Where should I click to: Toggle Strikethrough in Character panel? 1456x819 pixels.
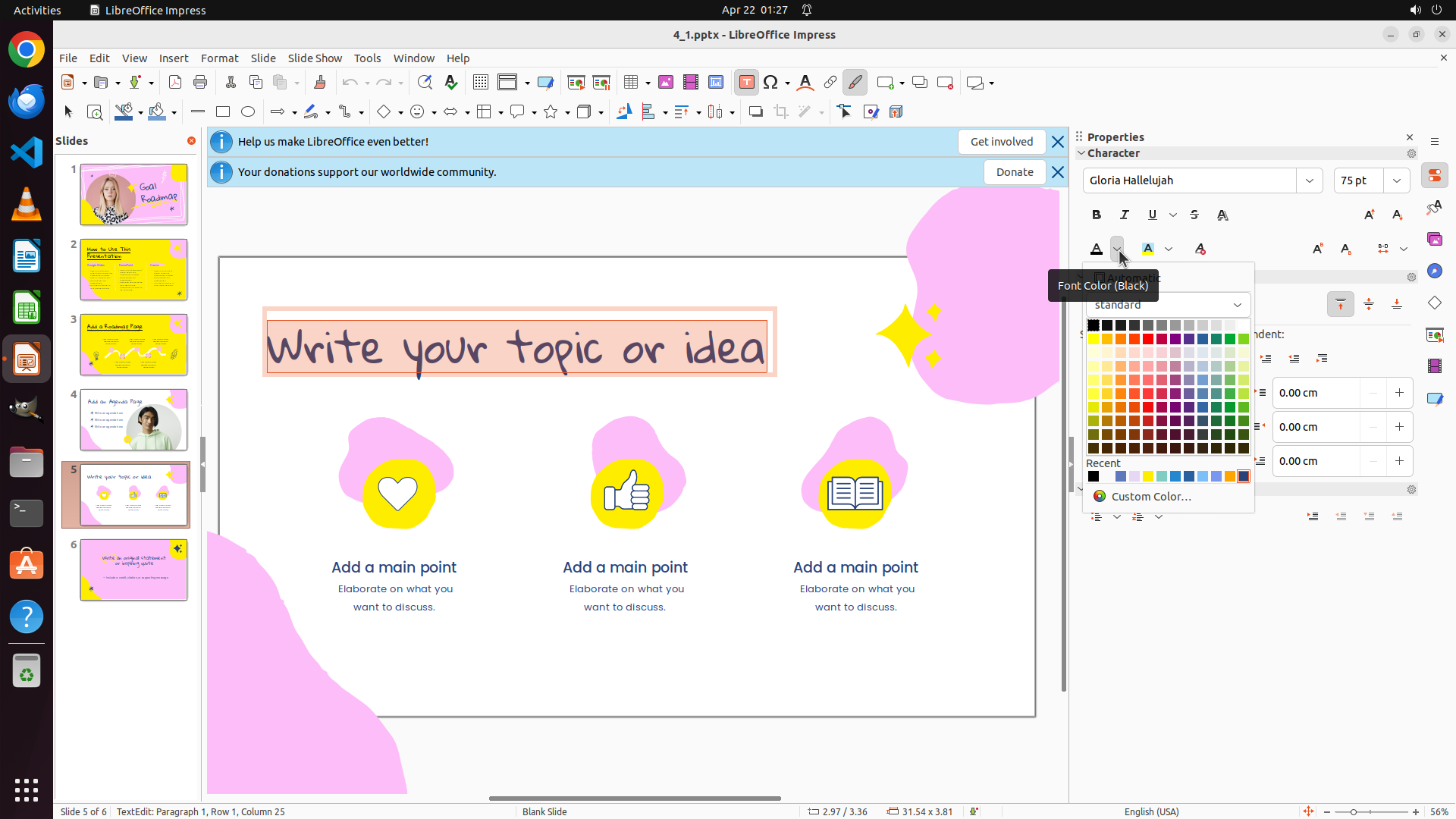[1194, 215]
